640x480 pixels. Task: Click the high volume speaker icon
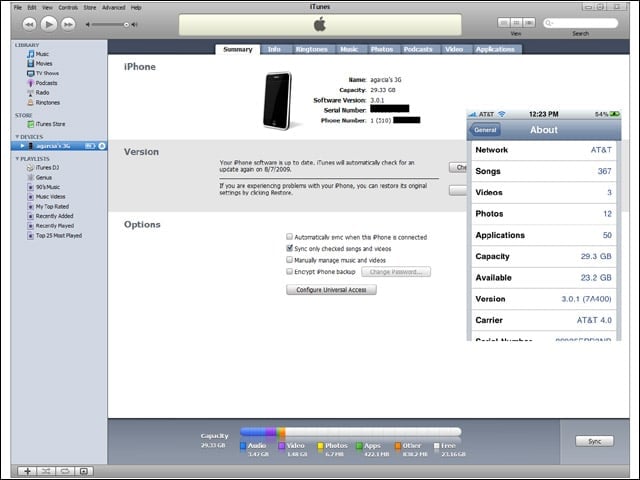point(135,25)
